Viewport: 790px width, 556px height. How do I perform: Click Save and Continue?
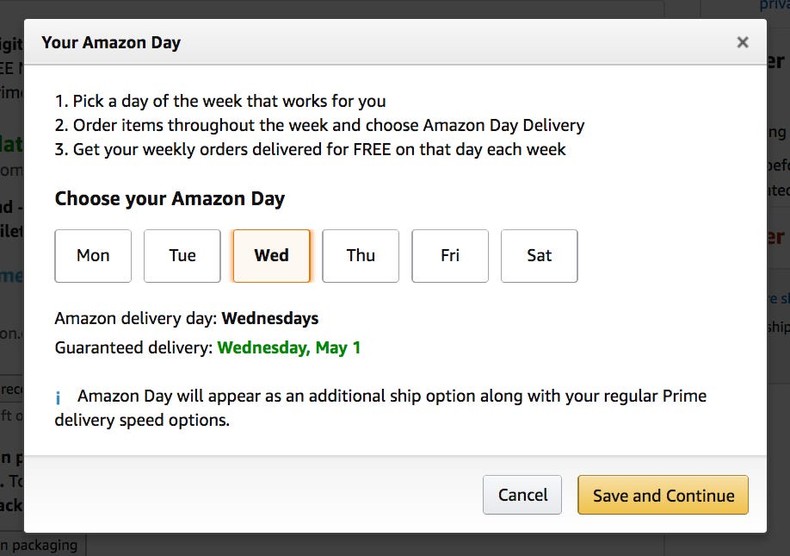[x=663, y=495]
